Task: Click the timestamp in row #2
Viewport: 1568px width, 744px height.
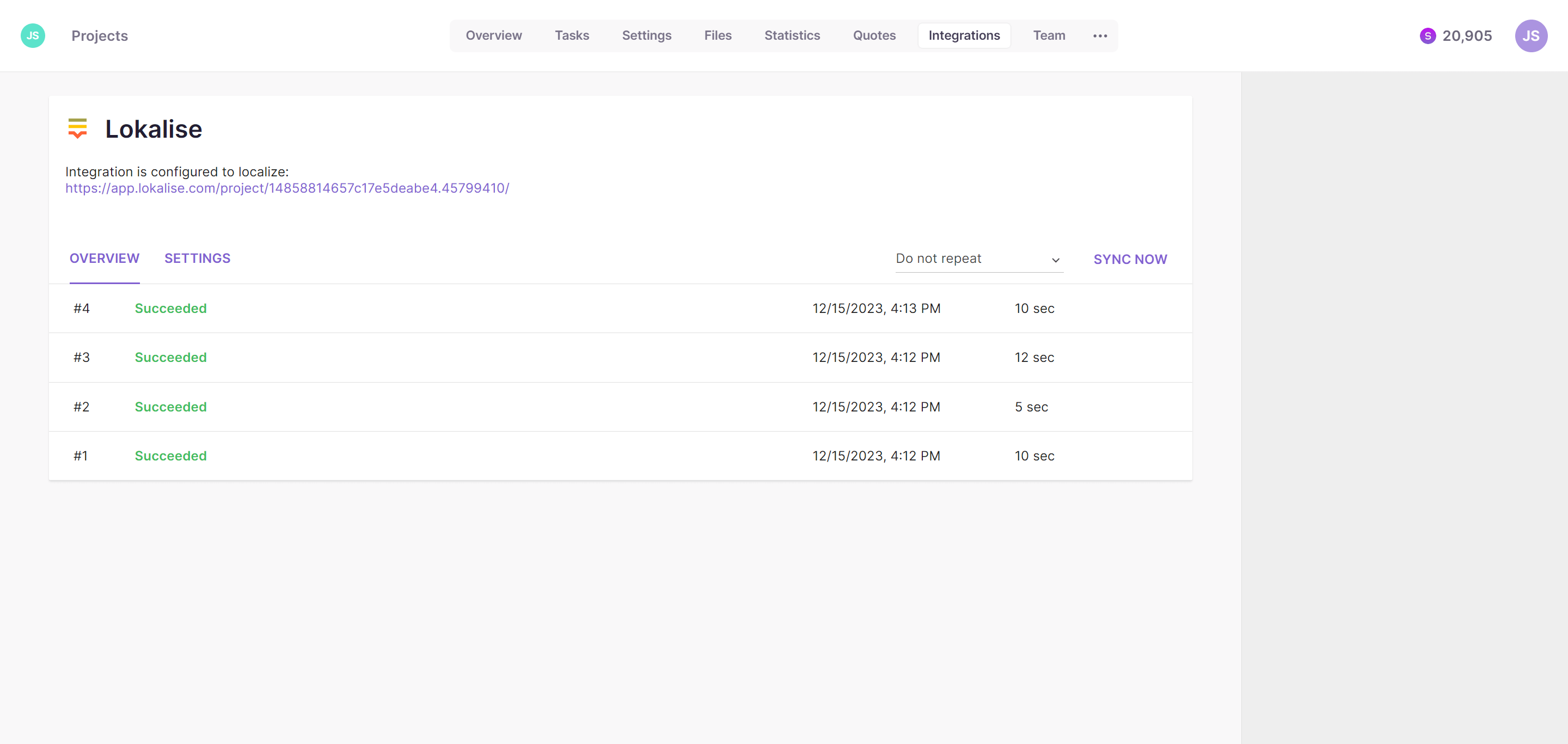Action: [x=876, y=407]
